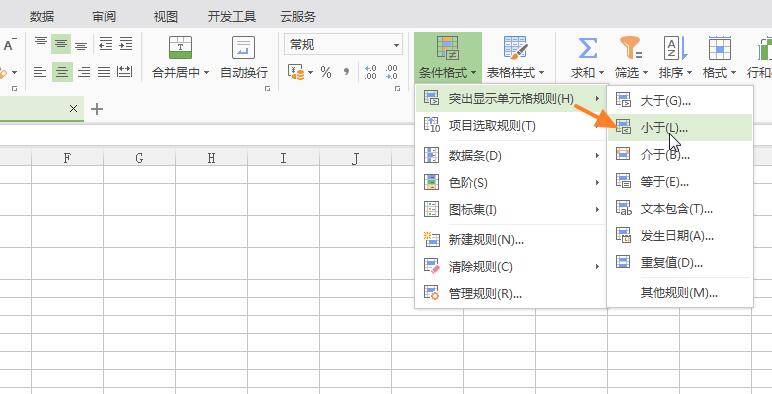Expand the 排序 dropdown
The image size is (772, 394).
tap(689, 73)
